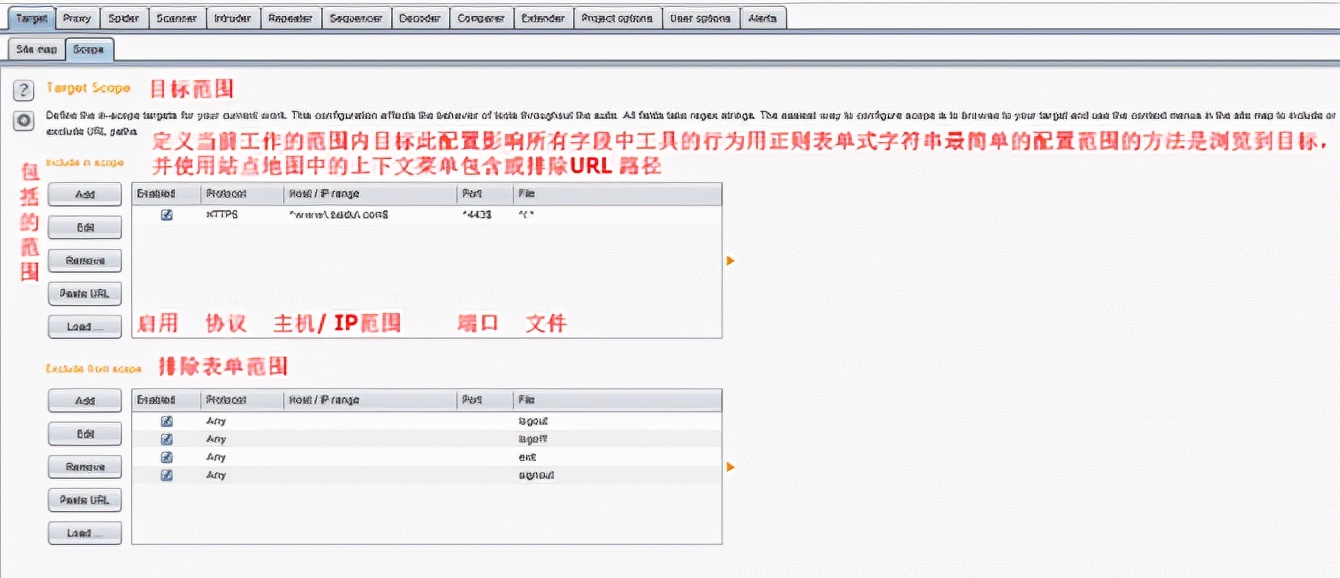The image size is (1340, 578).
Task: Click Remove in the Include in scope section
Action: (85, 260)
